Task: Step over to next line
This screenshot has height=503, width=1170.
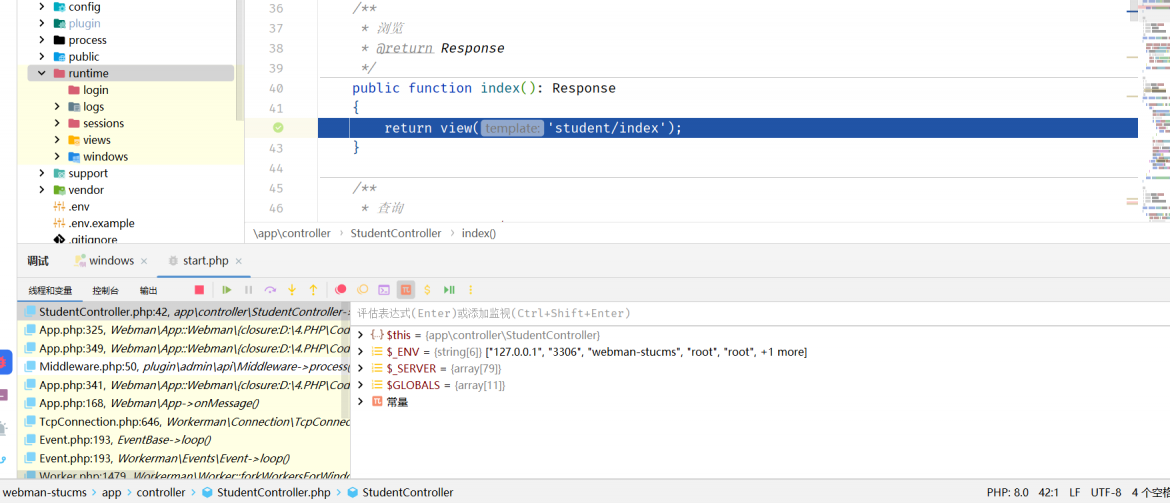Action: pyautogui.click(x=270, y=290)
